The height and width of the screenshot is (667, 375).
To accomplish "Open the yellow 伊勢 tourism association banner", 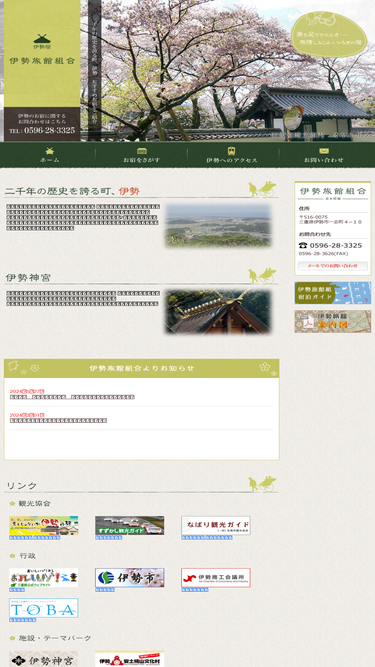I will tap(44, 525).
